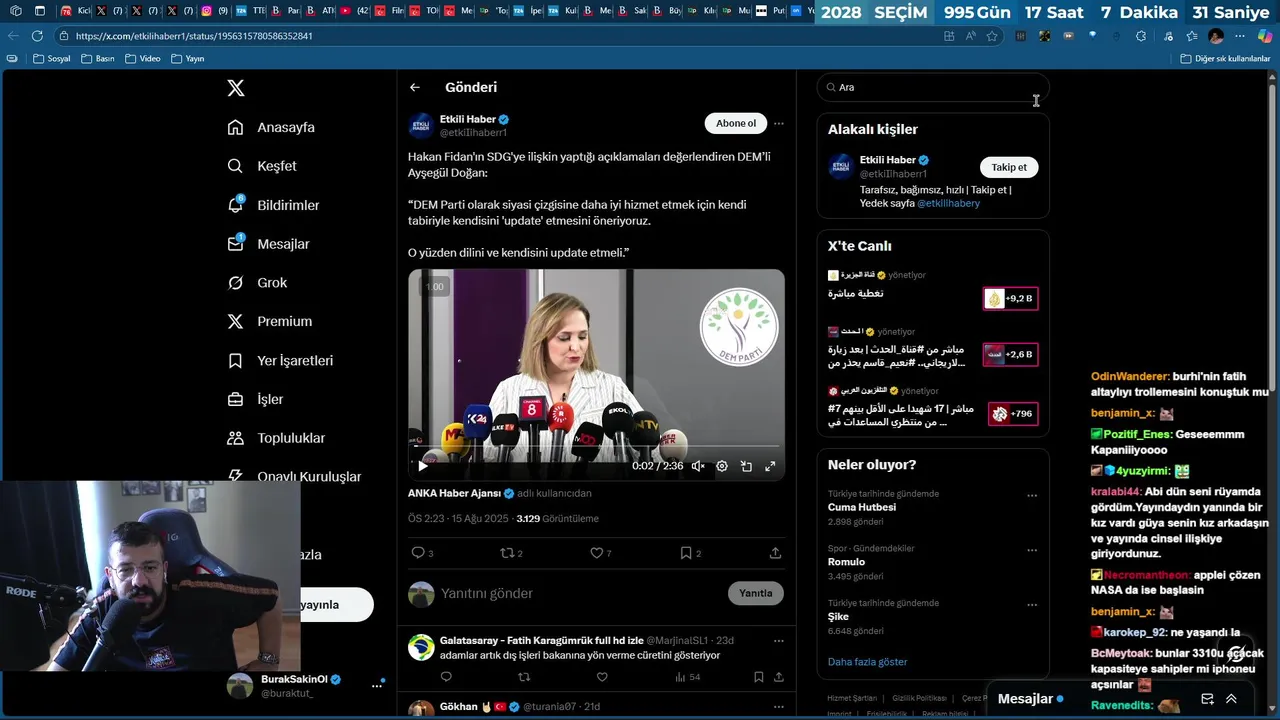Open Sosyal bookmarks folder
Viewport: 1280px width, 720px height.
click(52, 59)
